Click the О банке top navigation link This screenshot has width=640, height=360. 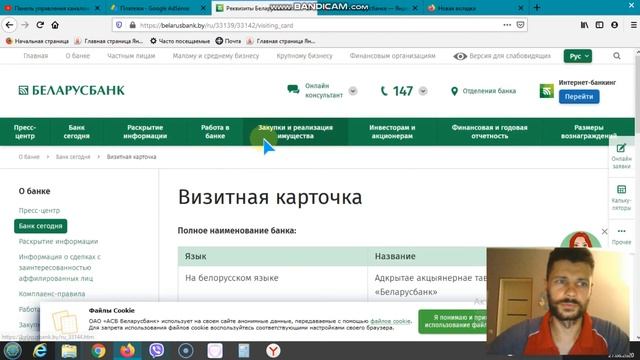[78, 56]
